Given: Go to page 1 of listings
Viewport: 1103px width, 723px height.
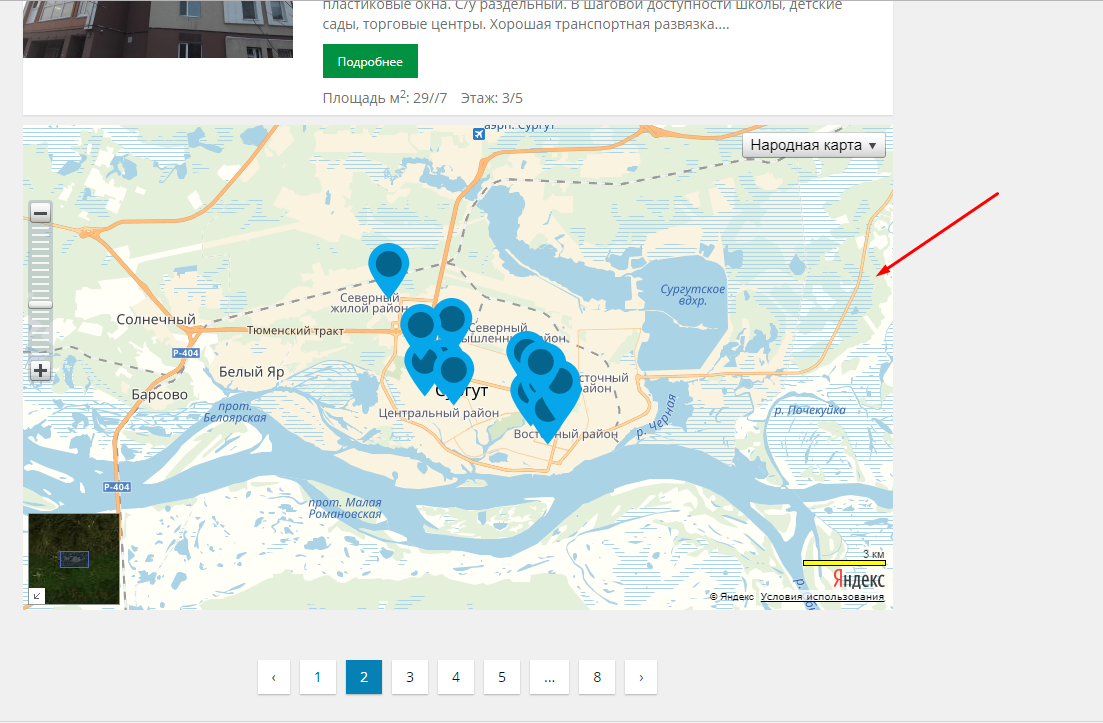Looking at the screenshot, I should click(x=317, y=677).
